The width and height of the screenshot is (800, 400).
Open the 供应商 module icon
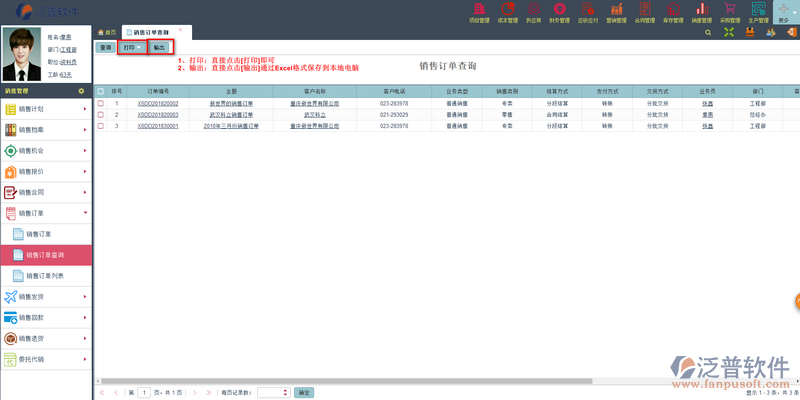pyautogui.click(x=533, y=13)
